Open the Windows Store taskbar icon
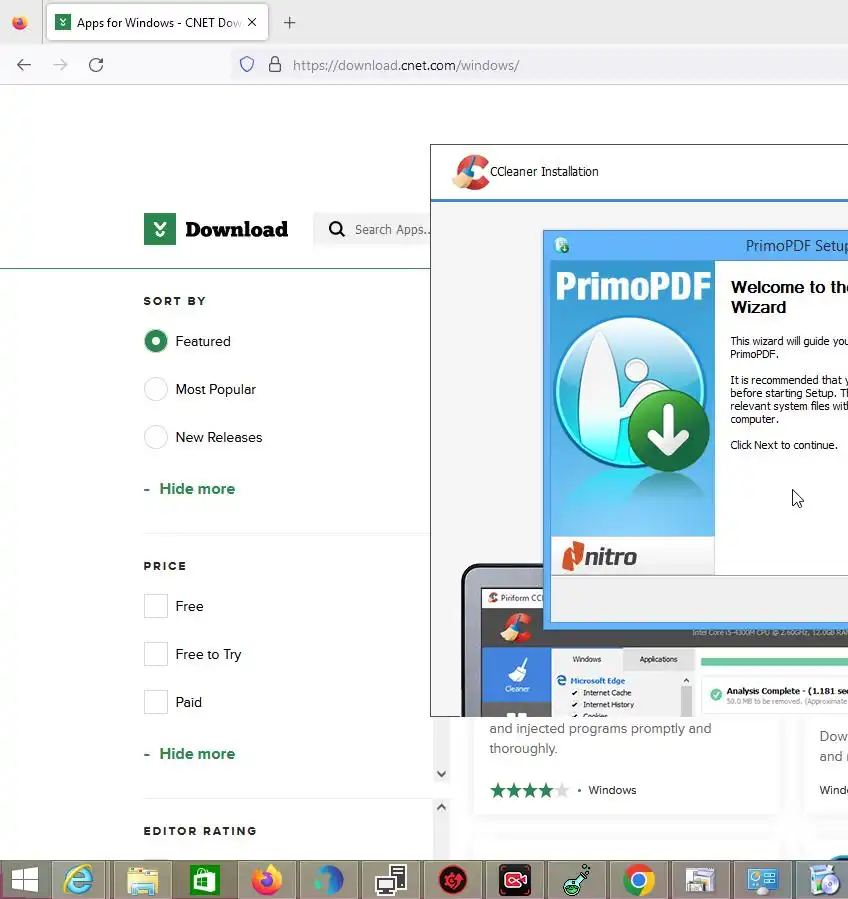 [x=205, y=880]
